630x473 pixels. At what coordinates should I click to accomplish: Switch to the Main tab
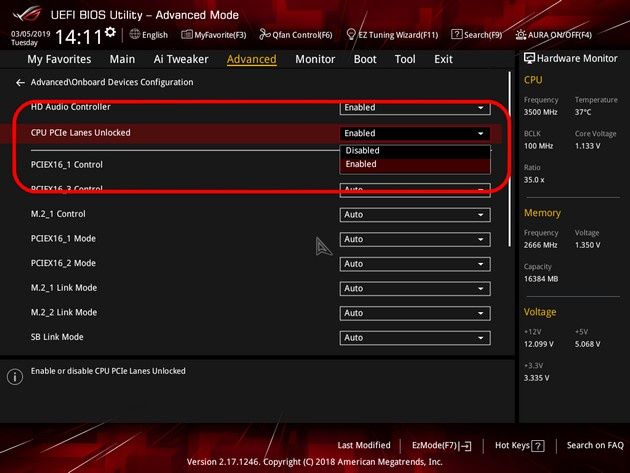pyautogui.click(x=122, y=59)
